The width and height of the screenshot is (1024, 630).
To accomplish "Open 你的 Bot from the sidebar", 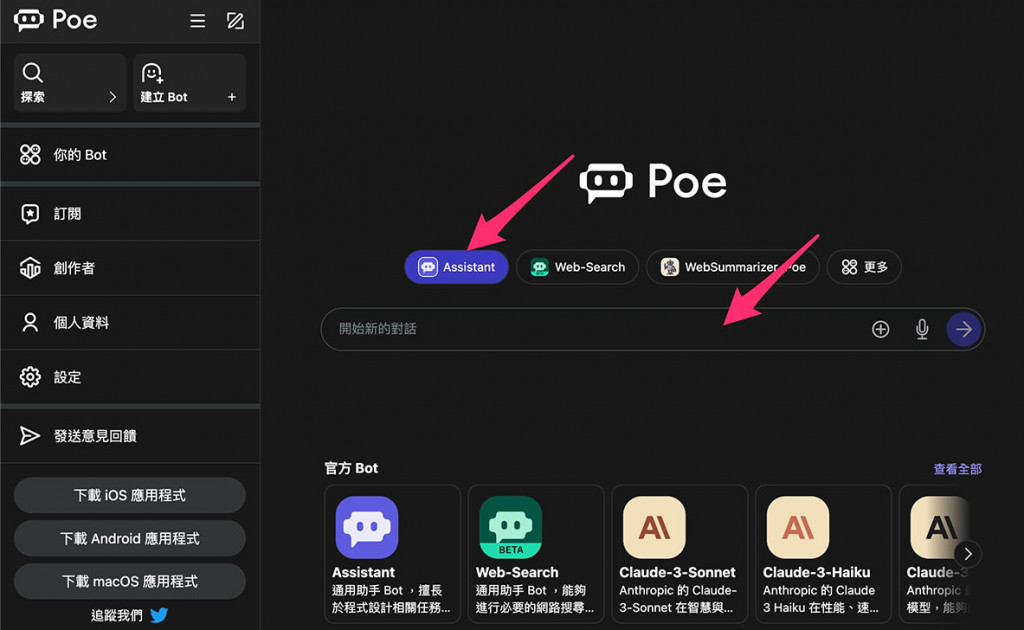I will [x=131, y=155].
